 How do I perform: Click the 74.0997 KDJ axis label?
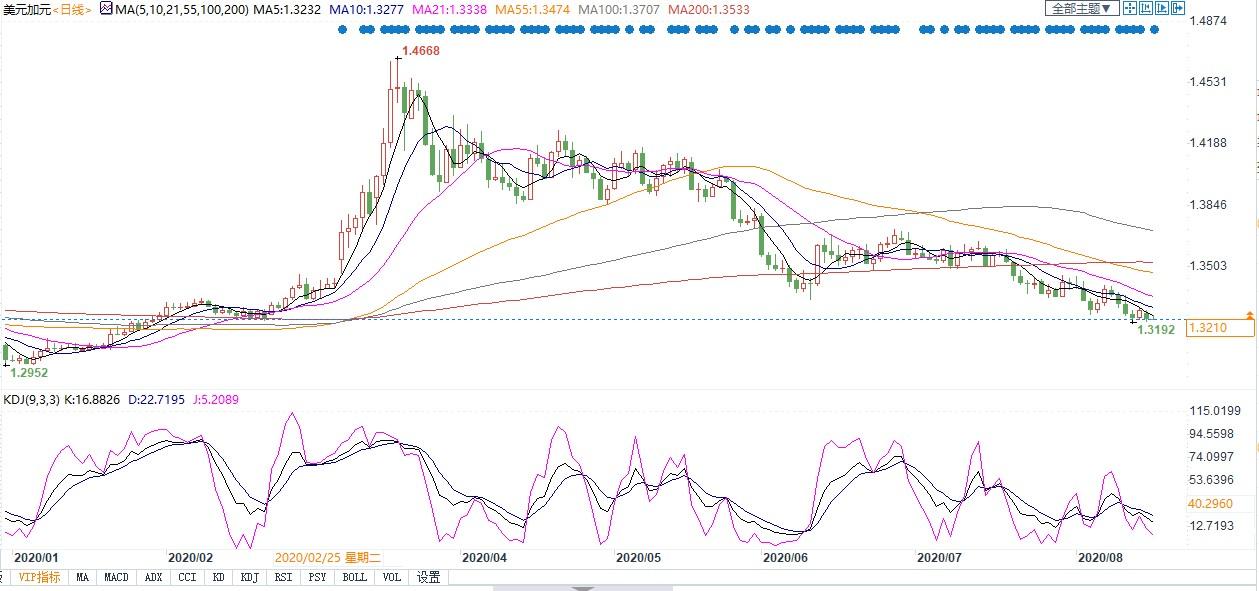[1210, 456]
